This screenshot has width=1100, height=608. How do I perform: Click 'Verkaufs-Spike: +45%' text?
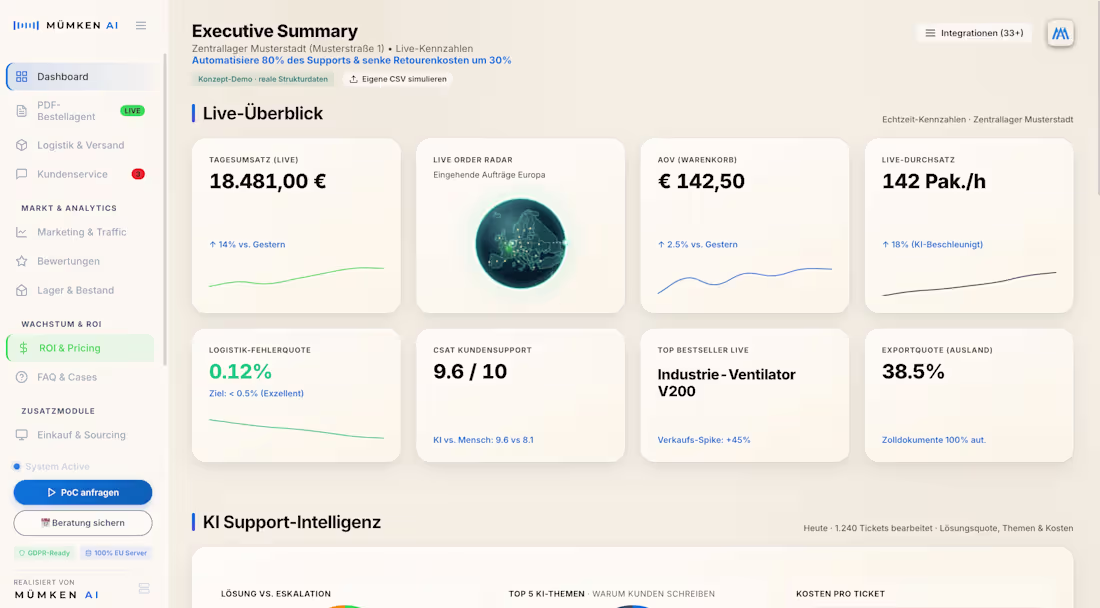point(704,440)
